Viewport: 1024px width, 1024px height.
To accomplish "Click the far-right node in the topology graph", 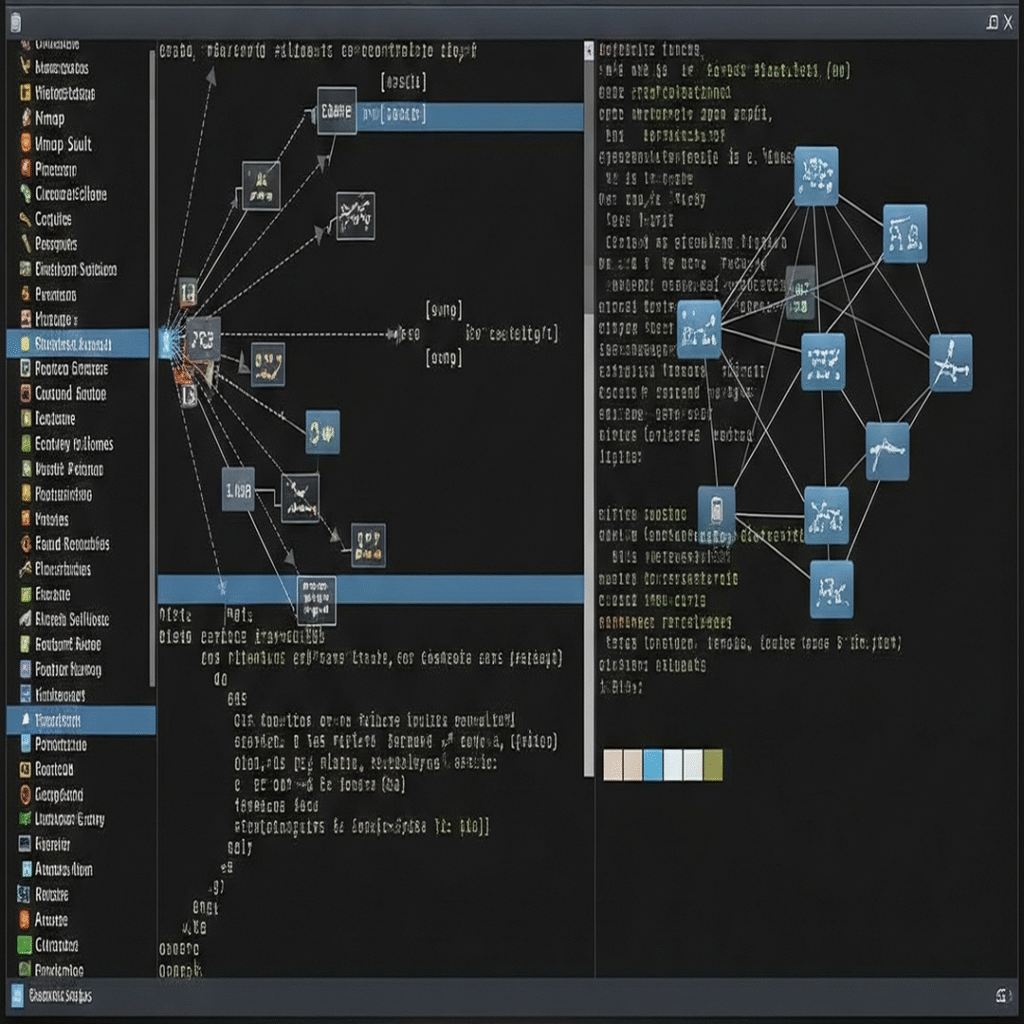I will coord(950,362).
